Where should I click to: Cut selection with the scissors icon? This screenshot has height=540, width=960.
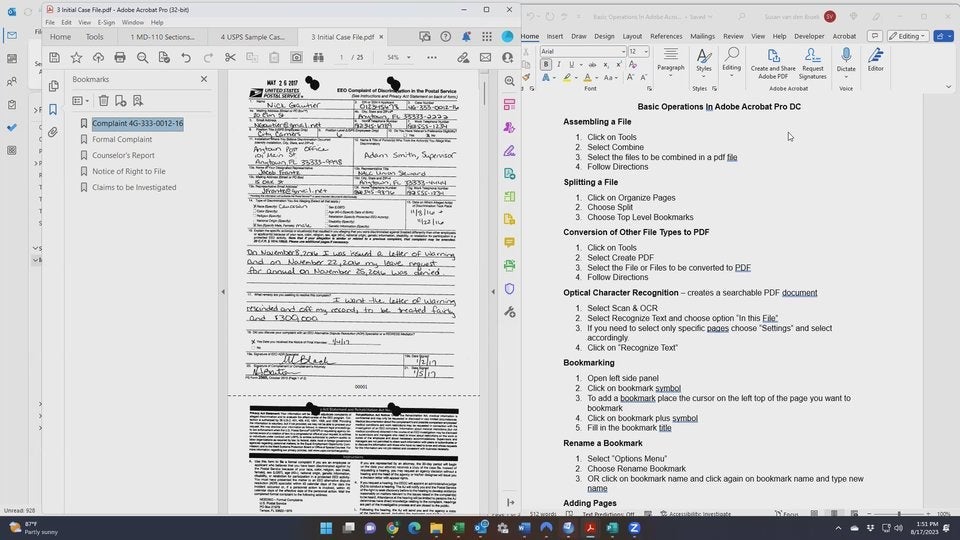click(x=230, y=58)
